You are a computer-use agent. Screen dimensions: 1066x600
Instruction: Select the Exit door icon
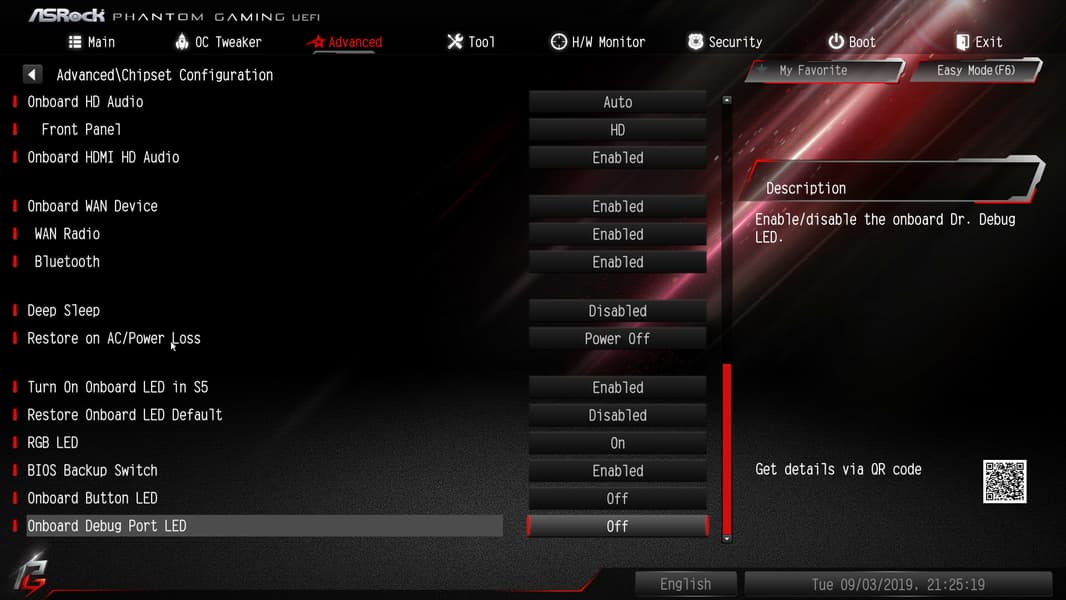pos(963,42)
